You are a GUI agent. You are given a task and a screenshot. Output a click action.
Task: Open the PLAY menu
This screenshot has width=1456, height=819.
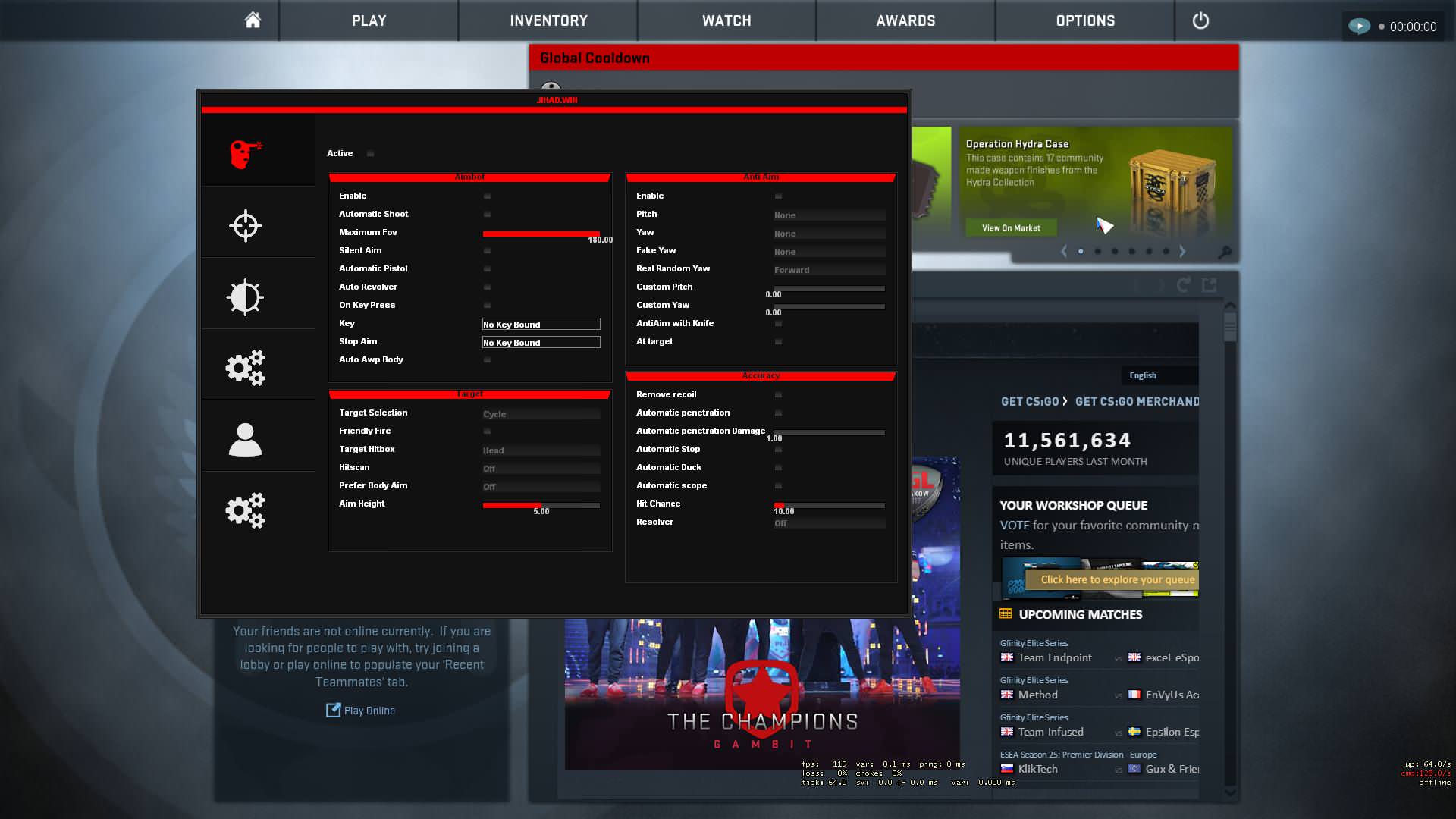369,20
